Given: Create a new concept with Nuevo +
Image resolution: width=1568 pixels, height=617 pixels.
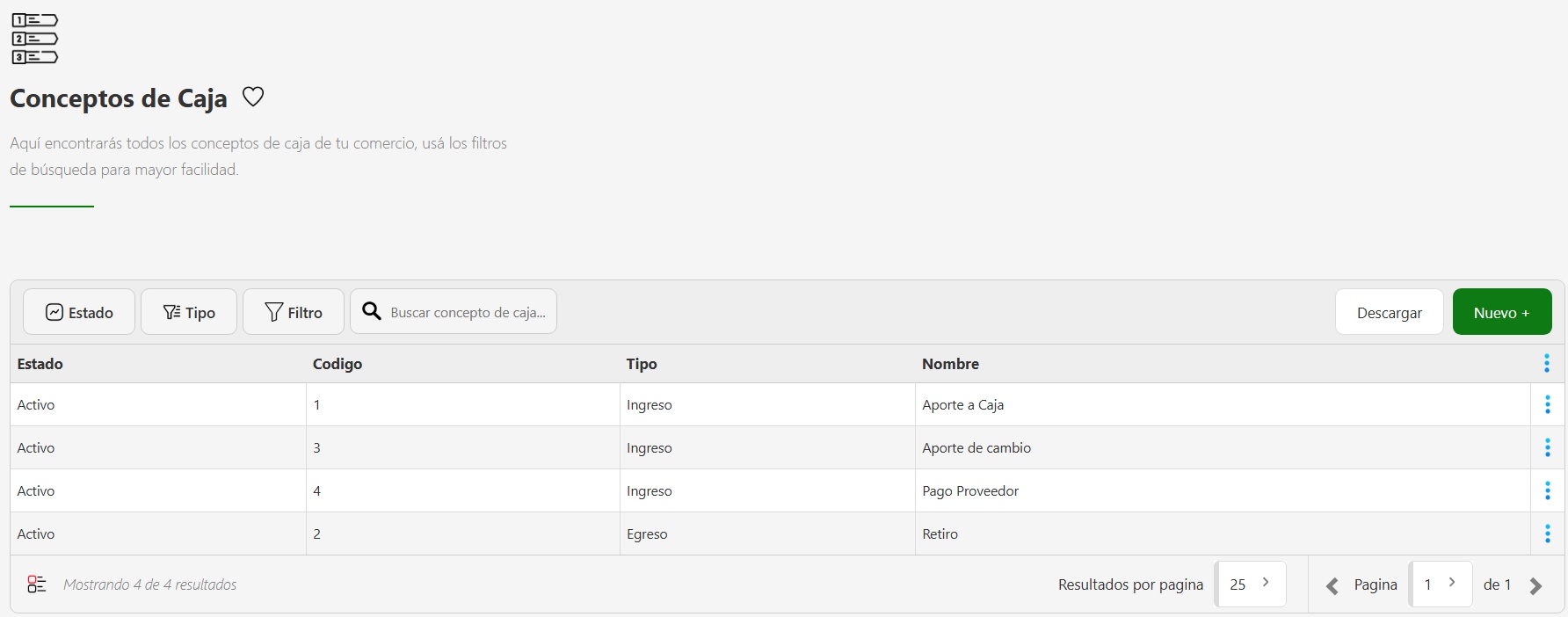Looking at the screenshot, I should [x=1501, y=312].
